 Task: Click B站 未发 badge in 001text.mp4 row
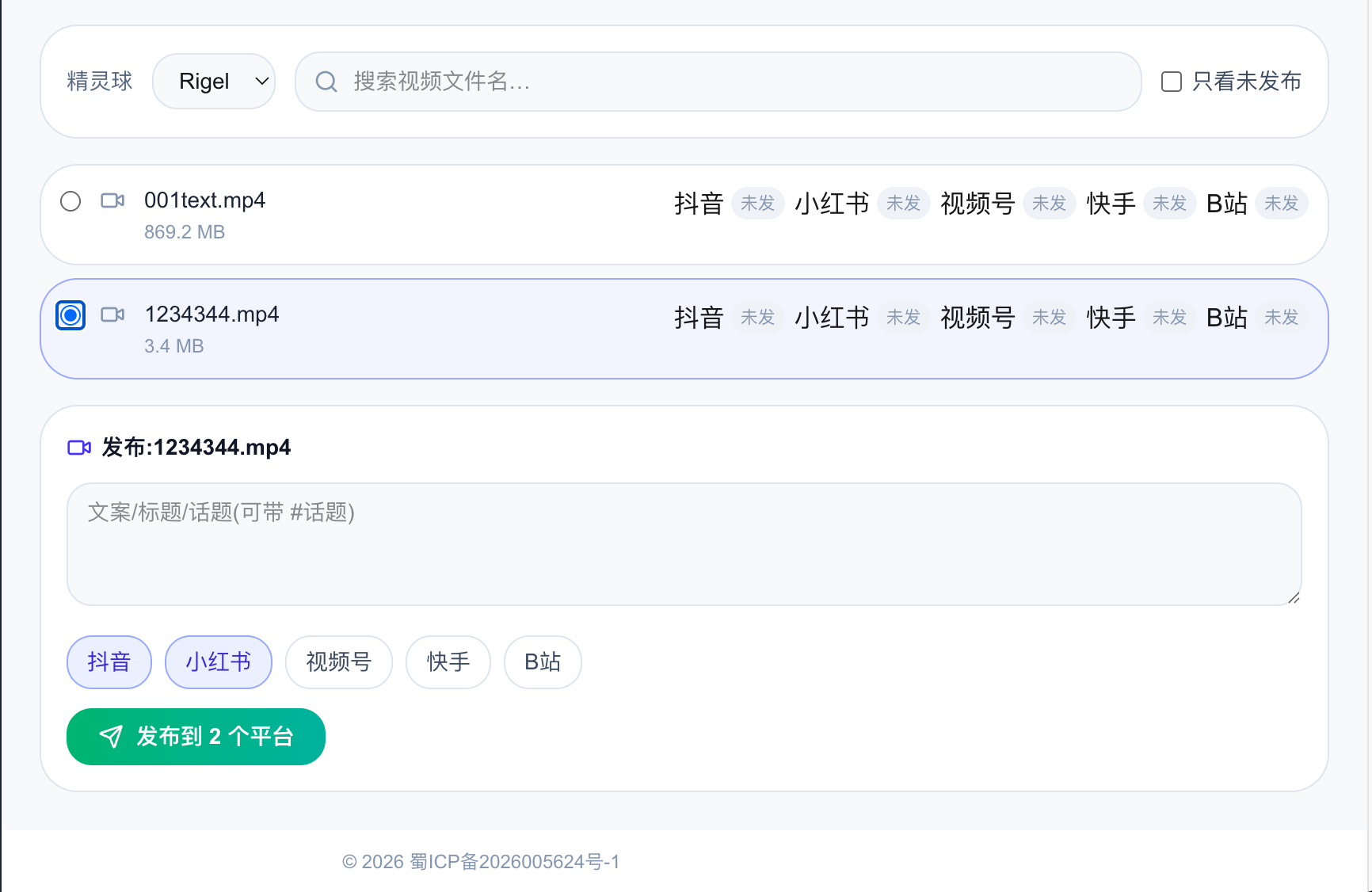(x=1281, y=204)
